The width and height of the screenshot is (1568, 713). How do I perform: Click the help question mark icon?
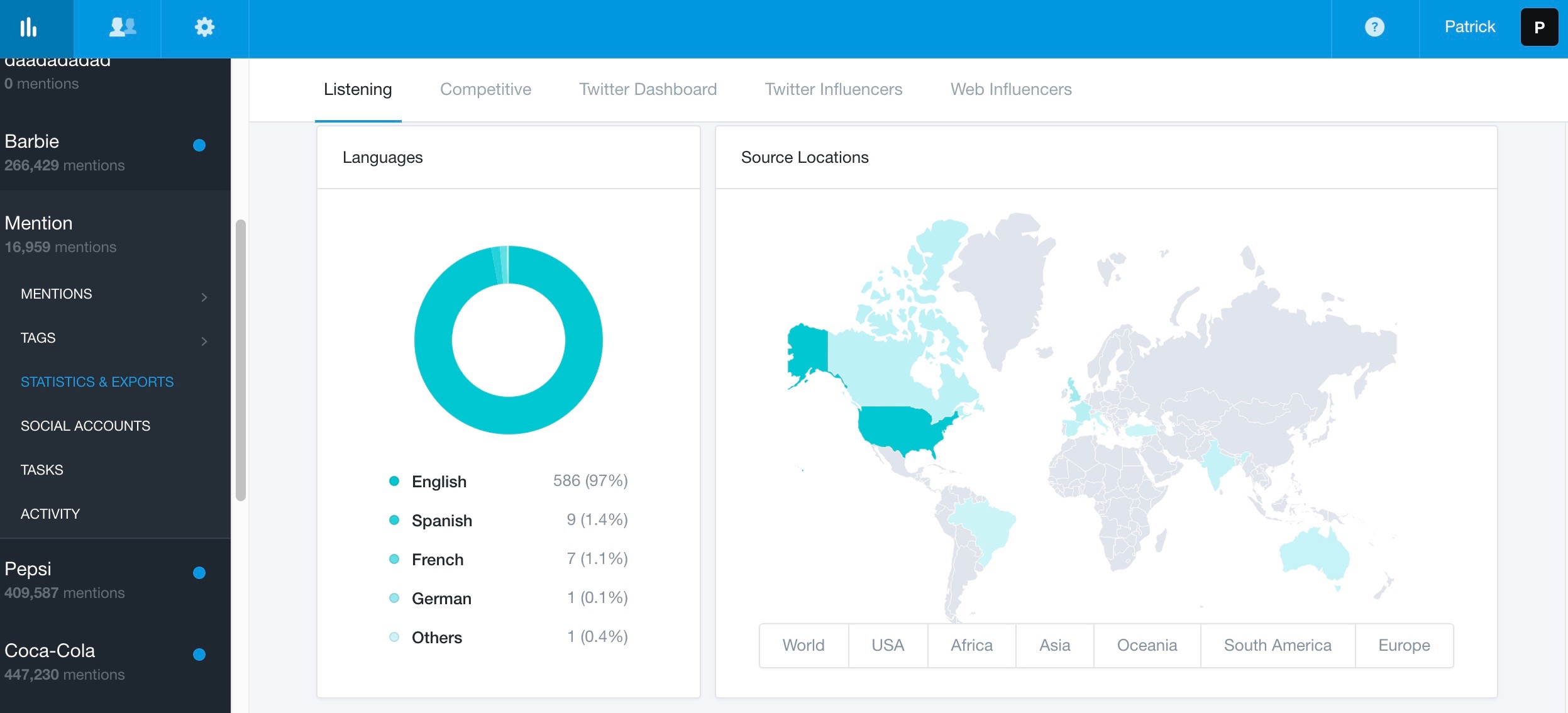(1374, 27)
